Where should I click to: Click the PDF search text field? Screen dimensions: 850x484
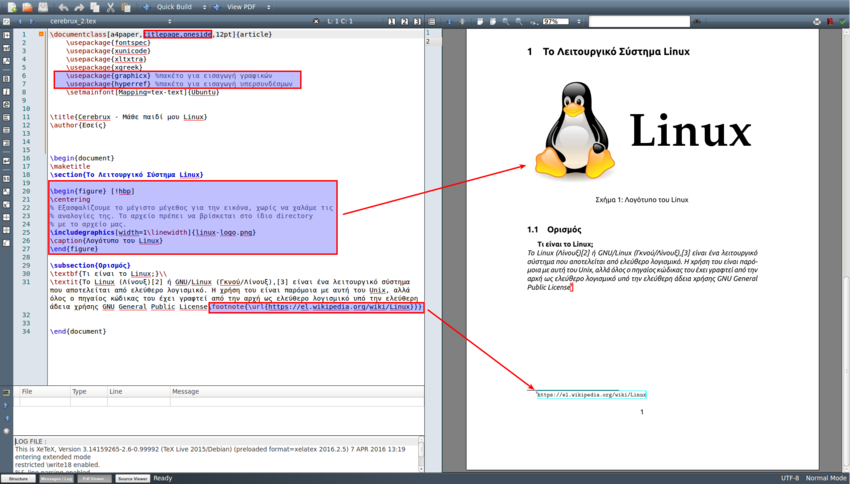(x=638, y=21)
